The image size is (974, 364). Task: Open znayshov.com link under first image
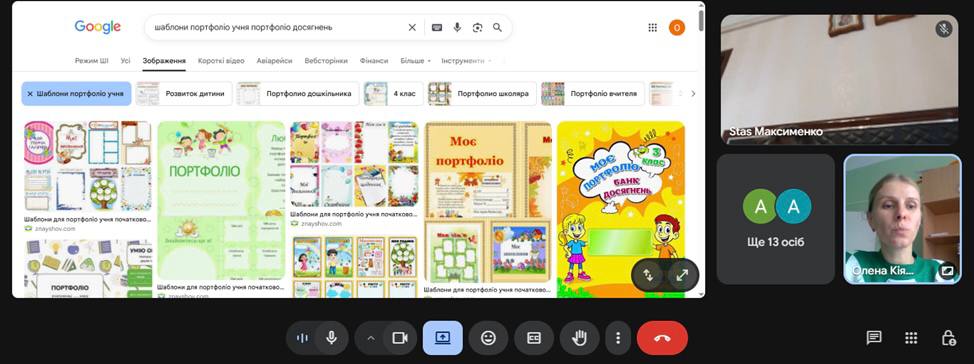point(55,229)
